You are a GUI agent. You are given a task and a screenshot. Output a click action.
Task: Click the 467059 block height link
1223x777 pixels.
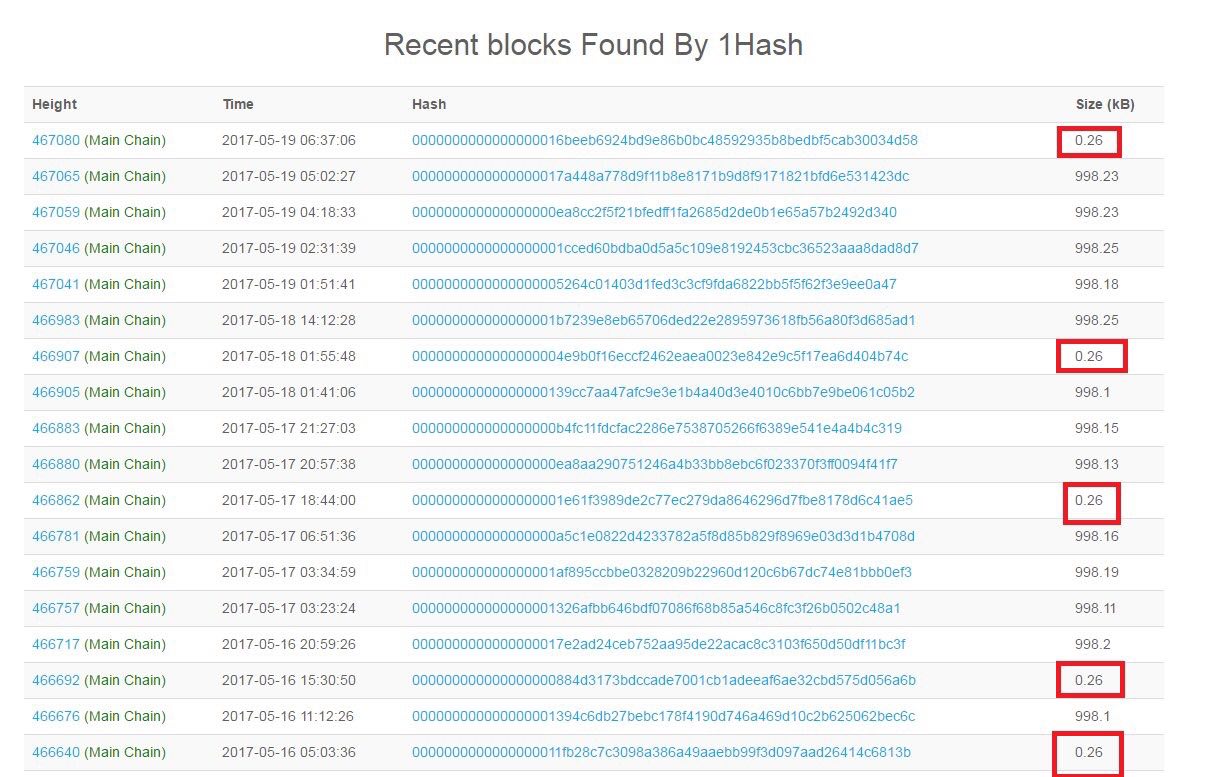point(56,212)
